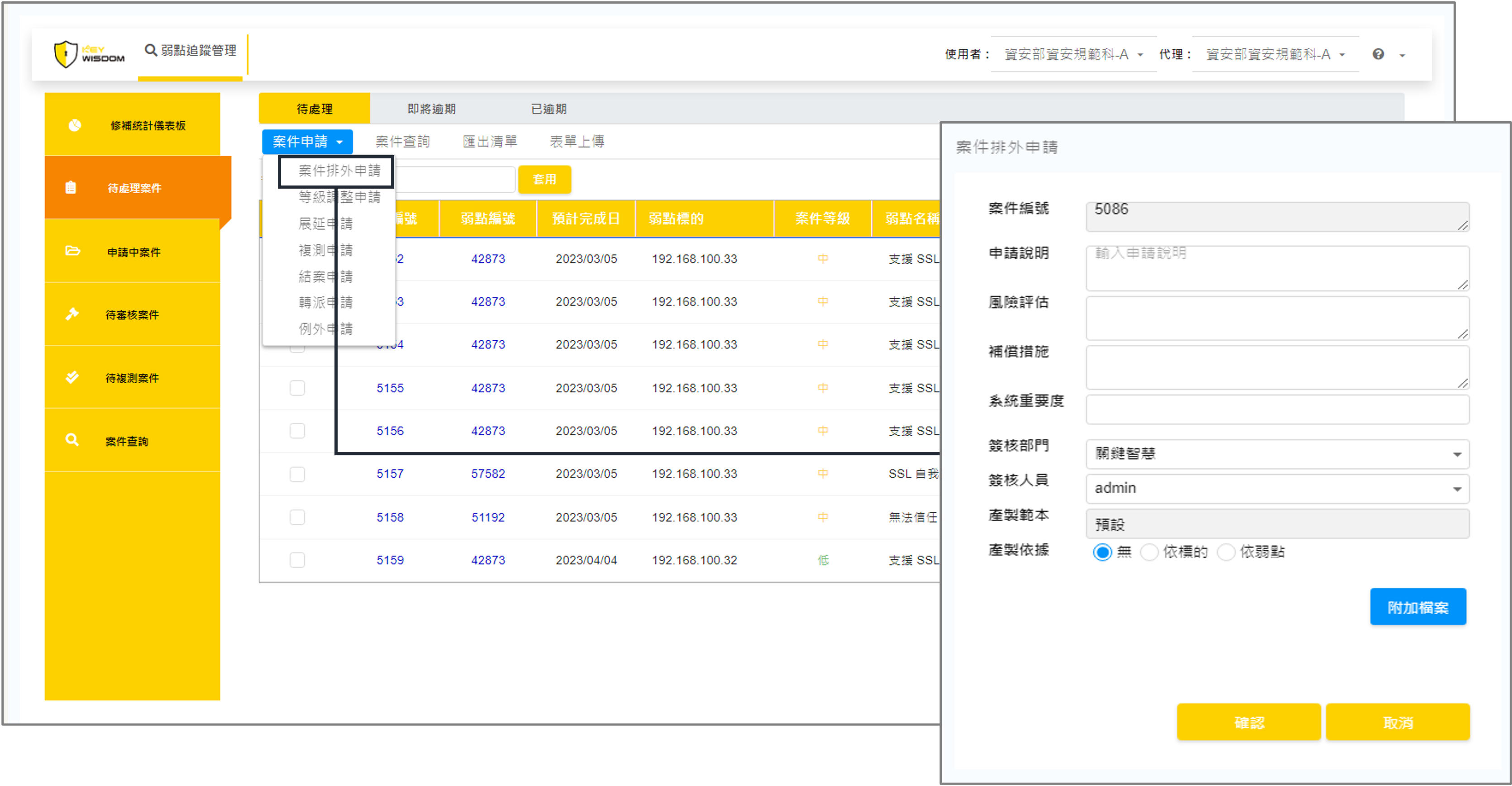Open the 案件申請 dropdown button
The height and width of the screenshot is (786, 1512).
pyautogui.click(x=307, y=142)
